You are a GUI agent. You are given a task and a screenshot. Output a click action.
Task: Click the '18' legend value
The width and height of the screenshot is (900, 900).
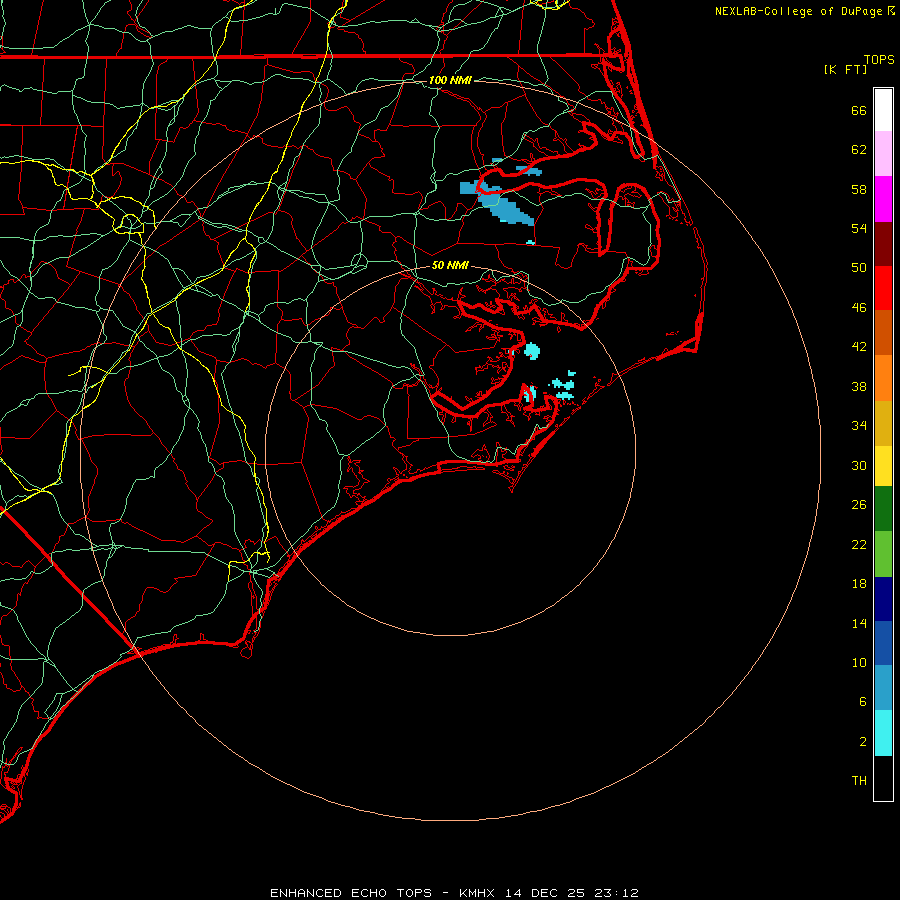(x=859, y=583)
